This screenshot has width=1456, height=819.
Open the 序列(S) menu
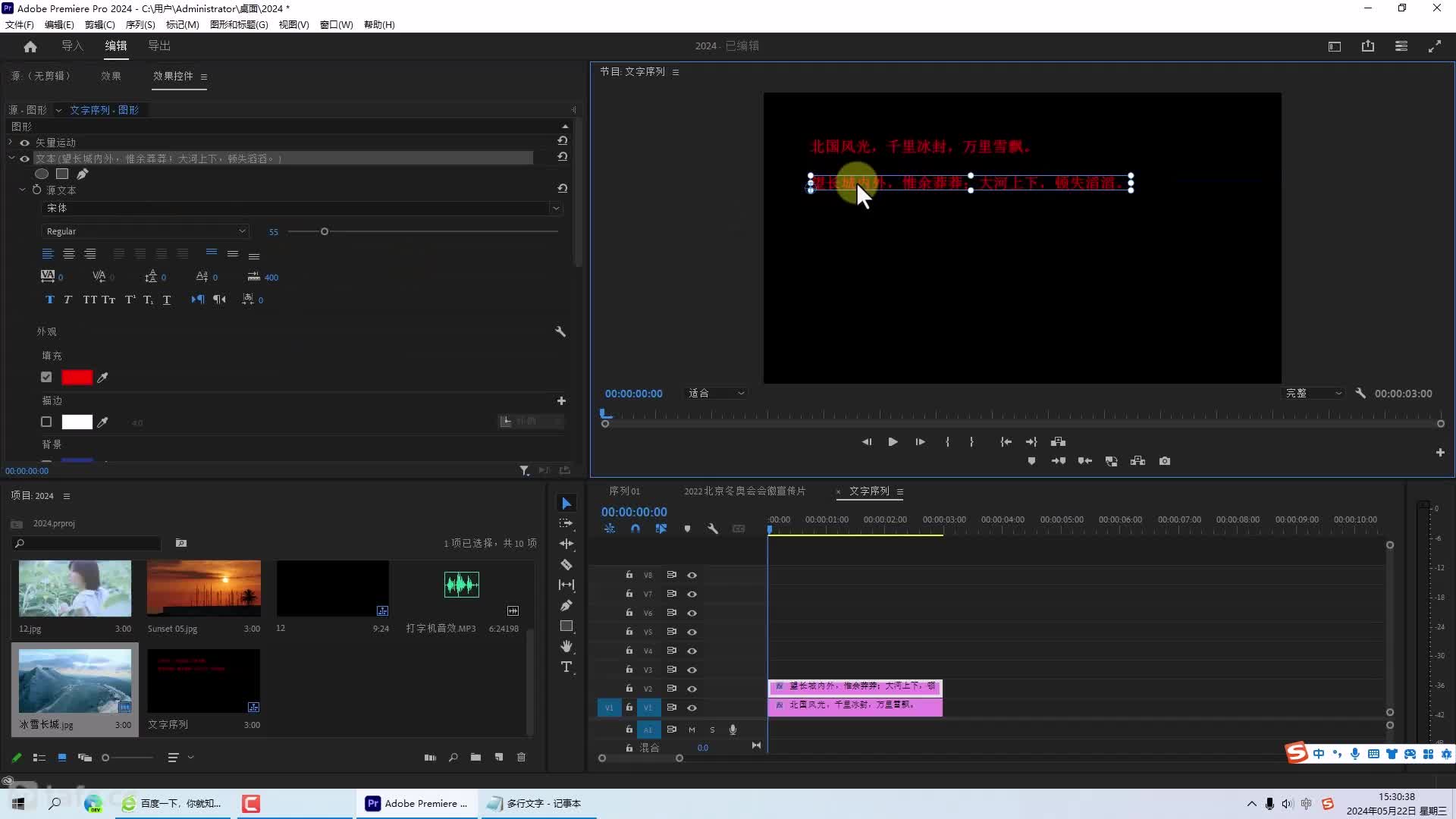(140, 24)
